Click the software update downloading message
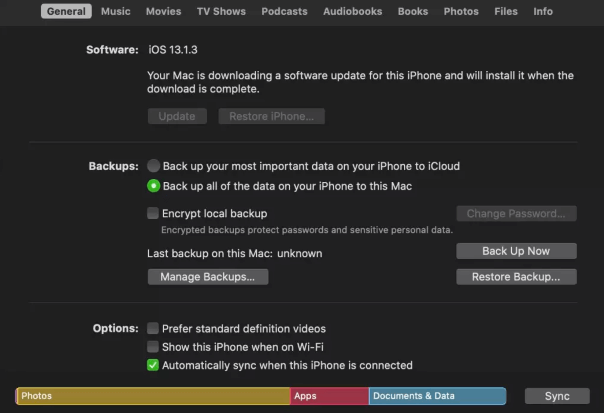Image resolution: width=604 pixels, height=413 pixels. 360,82
